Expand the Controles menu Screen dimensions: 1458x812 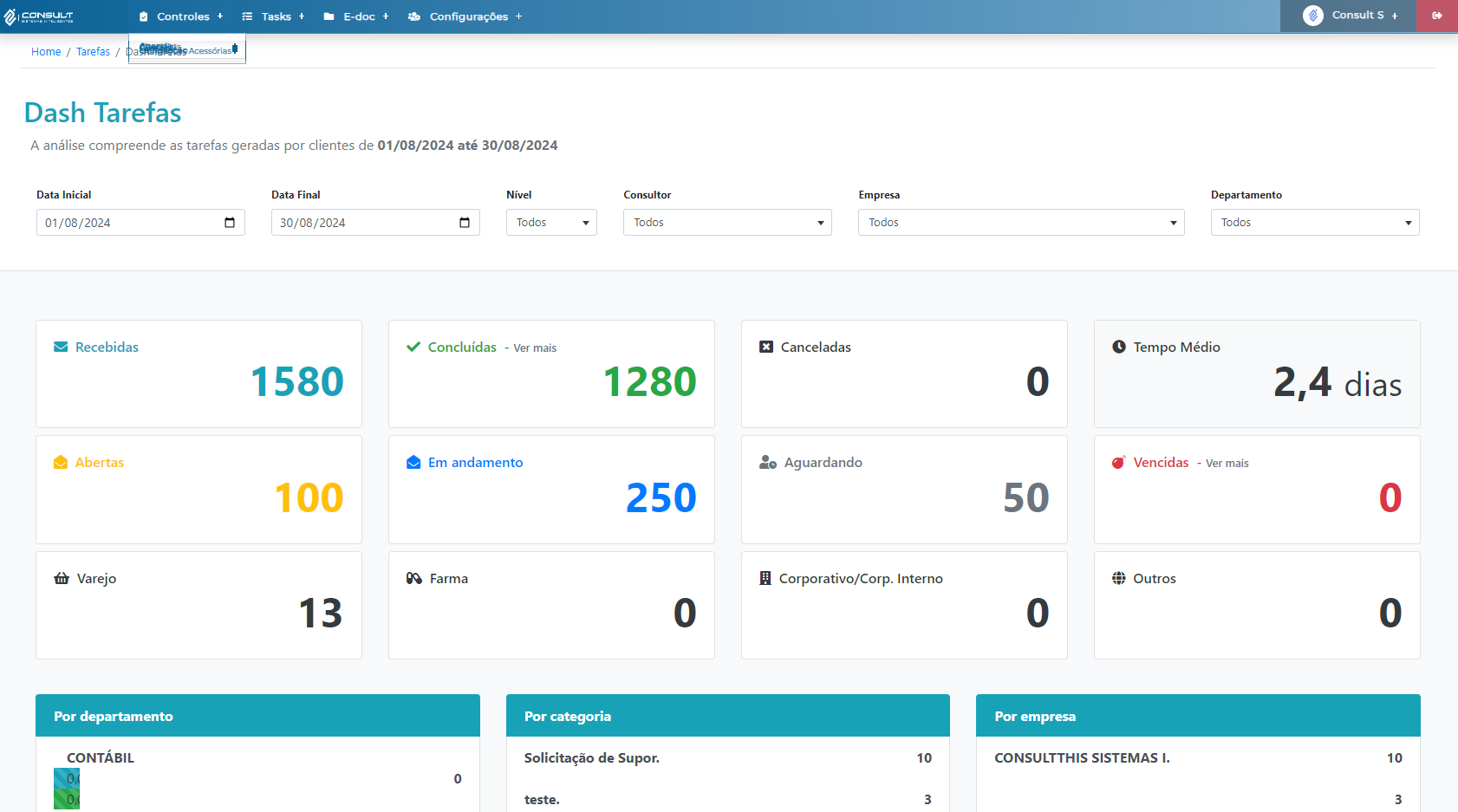[181, 16]
